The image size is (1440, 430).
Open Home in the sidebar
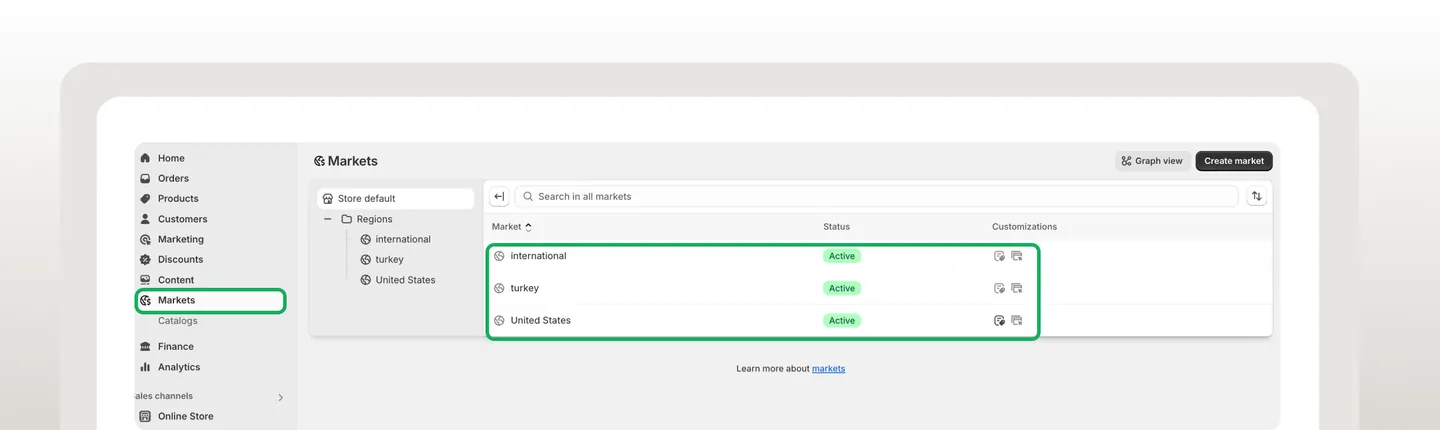[171, 158]
